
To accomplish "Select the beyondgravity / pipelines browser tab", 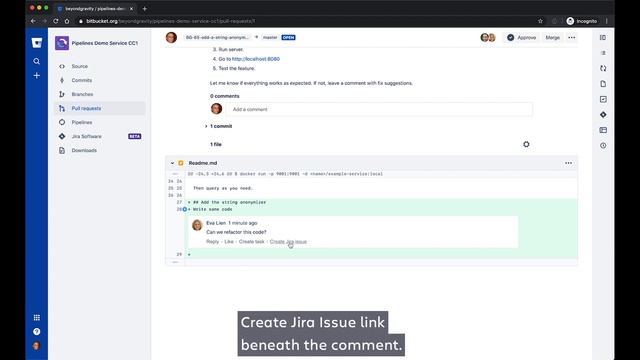I will 95,9.
